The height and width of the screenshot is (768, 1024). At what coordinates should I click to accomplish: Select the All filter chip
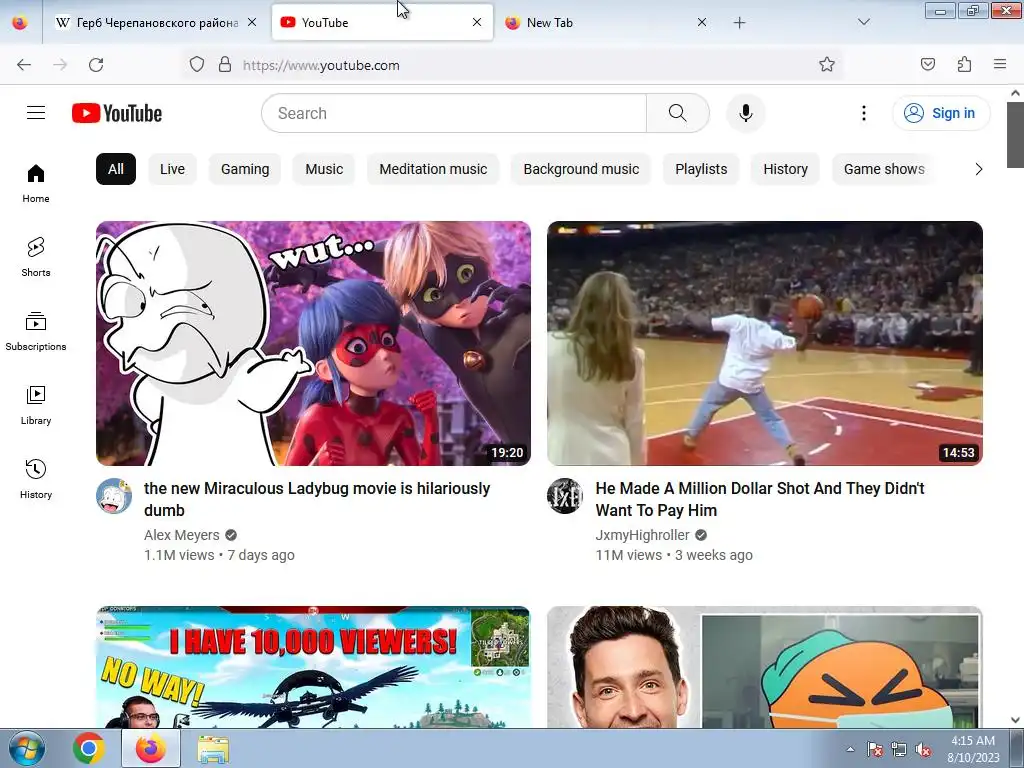(116, 169)
